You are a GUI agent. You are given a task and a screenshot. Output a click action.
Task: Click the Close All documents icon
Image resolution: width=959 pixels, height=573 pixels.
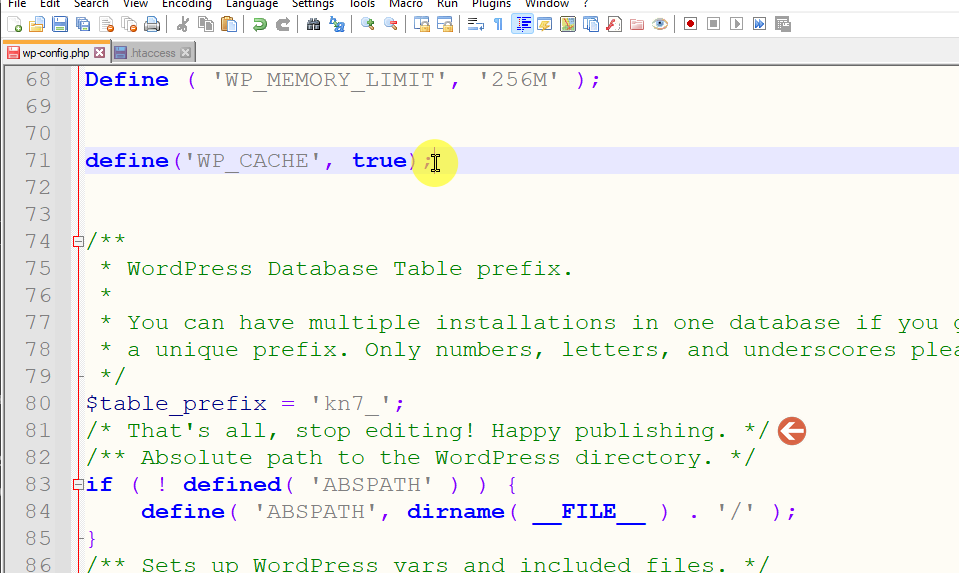(x=129, y=24)
